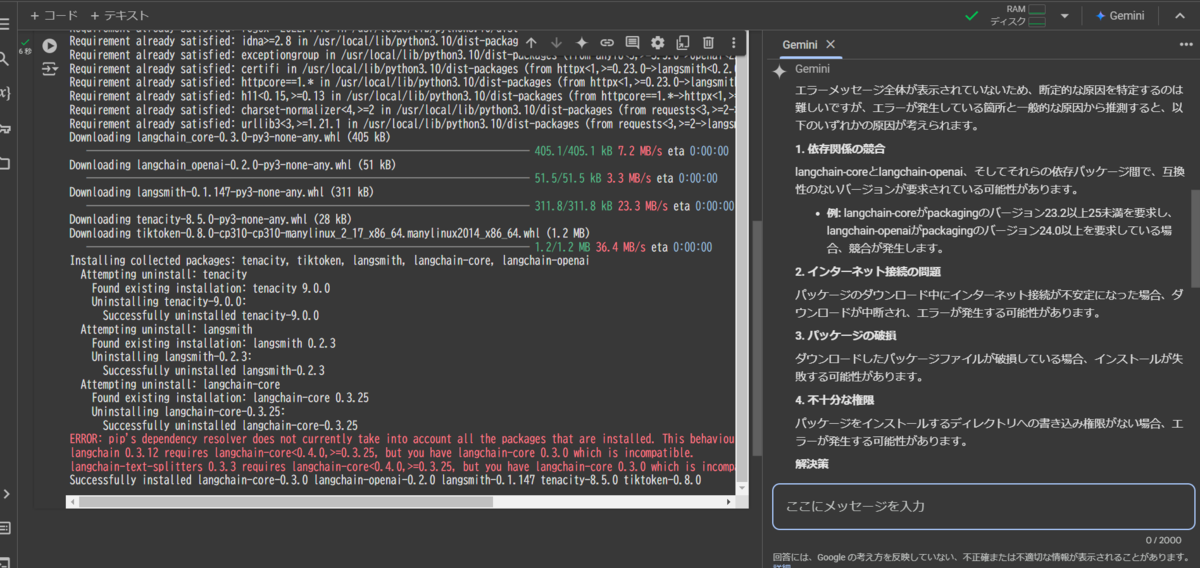1200x568 pixels.
Task: Add a code cell with + コード
Action: (x=54, y=16)
